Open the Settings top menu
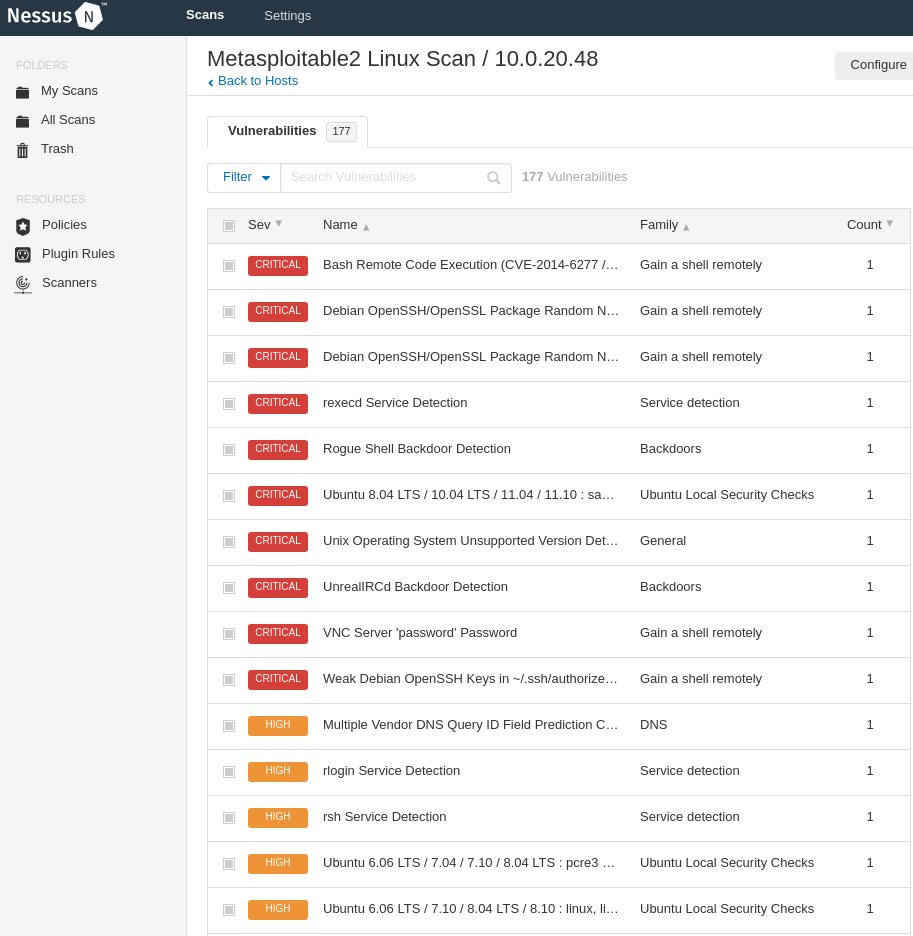Viewport: 913px width, 936px height. [287, 16]
